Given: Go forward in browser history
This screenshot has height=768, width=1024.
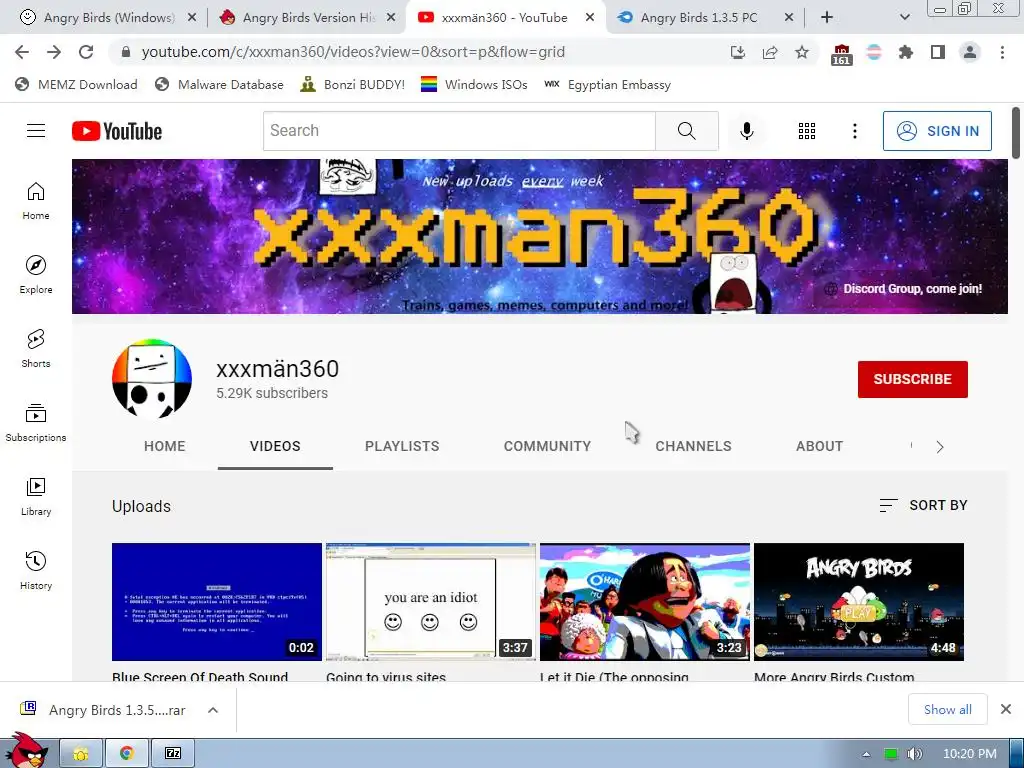Looking at the screenshot, I should point(54,52).
